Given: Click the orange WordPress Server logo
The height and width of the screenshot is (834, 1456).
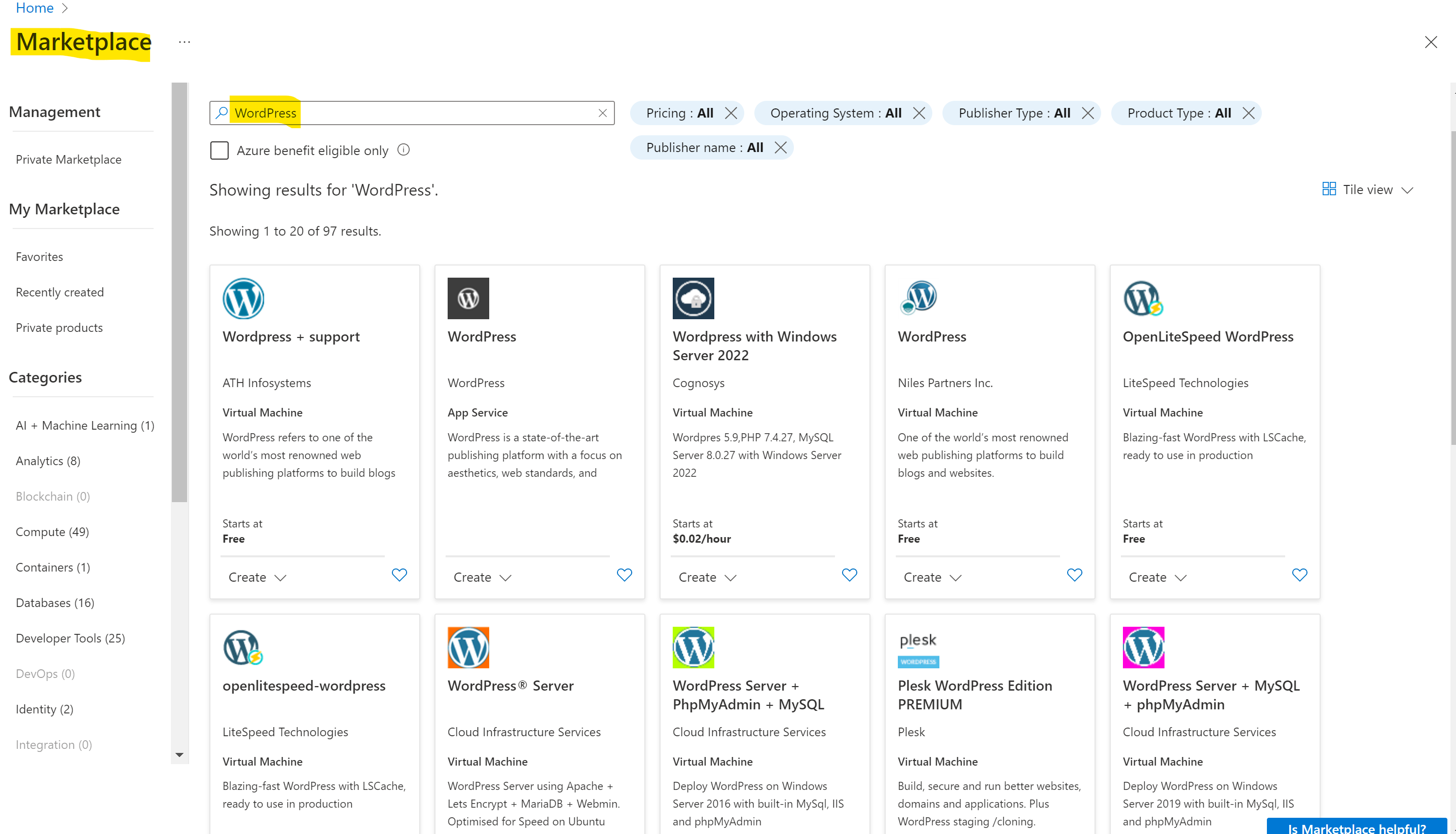Looking at the screenshot, I should (468, 648).
